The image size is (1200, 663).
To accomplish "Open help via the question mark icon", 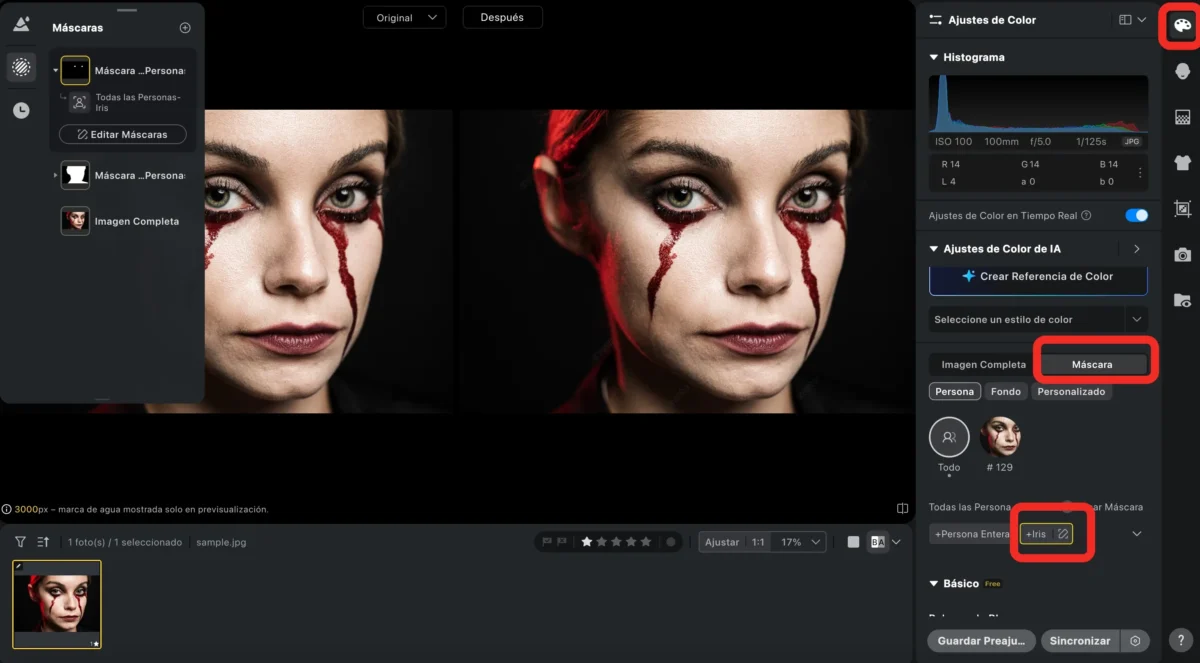I will coord(1182,642).
